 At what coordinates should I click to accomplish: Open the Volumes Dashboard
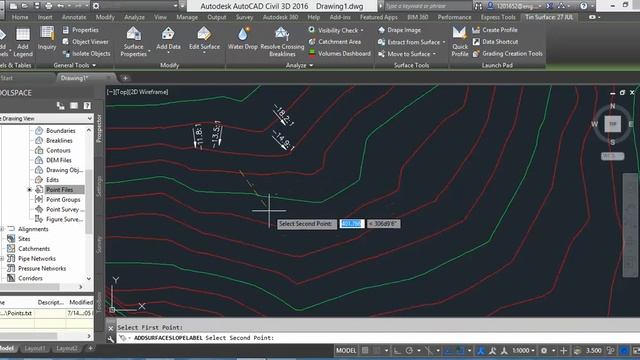point(340,53)
